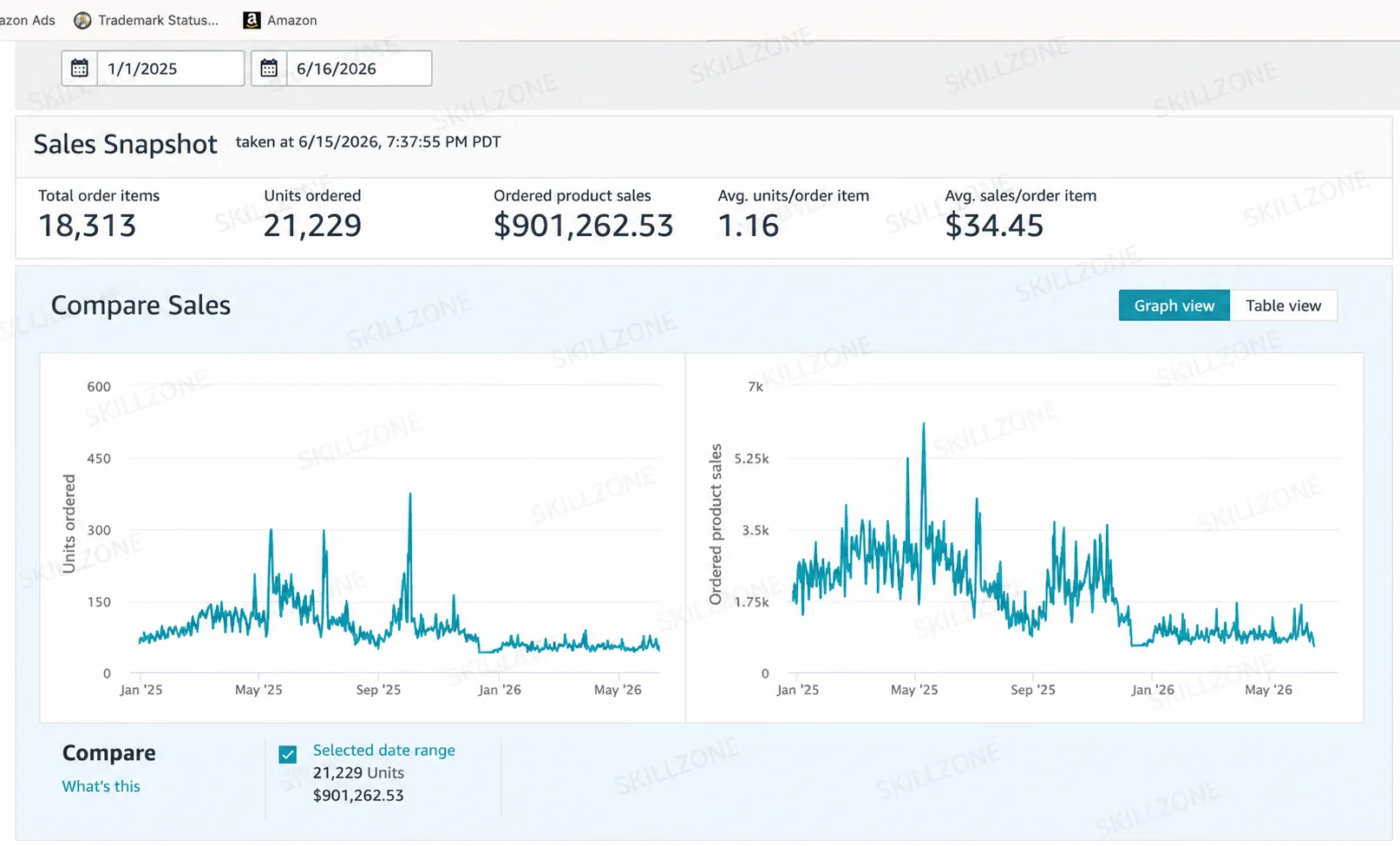1400x846 pixels.
Task: Click the Avg. units/order item value 1.16
Action: point(749,226)
